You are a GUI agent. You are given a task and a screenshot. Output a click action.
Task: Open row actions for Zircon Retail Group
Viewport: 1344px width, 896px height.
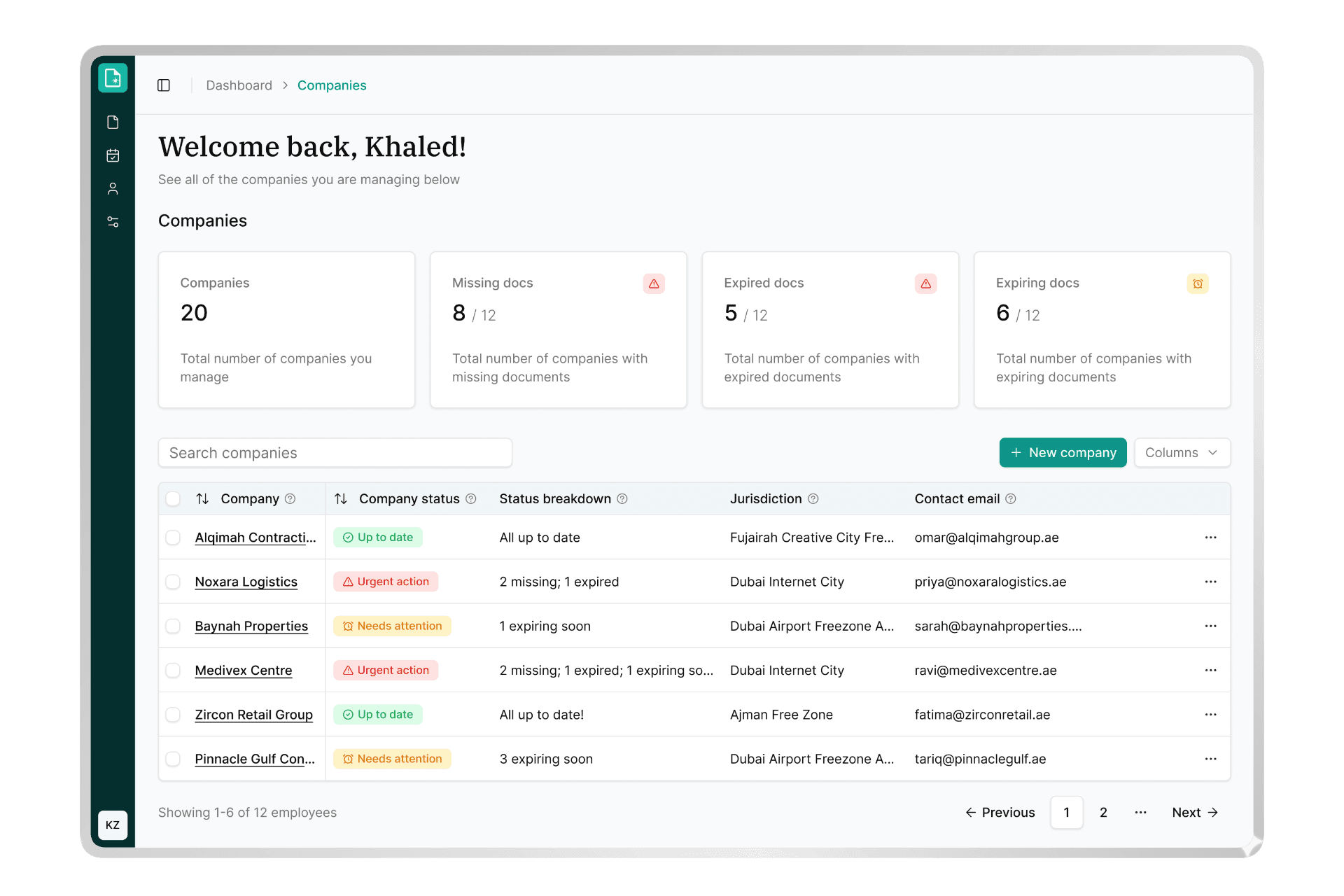pyautogui.click(x=1210, y=714)
